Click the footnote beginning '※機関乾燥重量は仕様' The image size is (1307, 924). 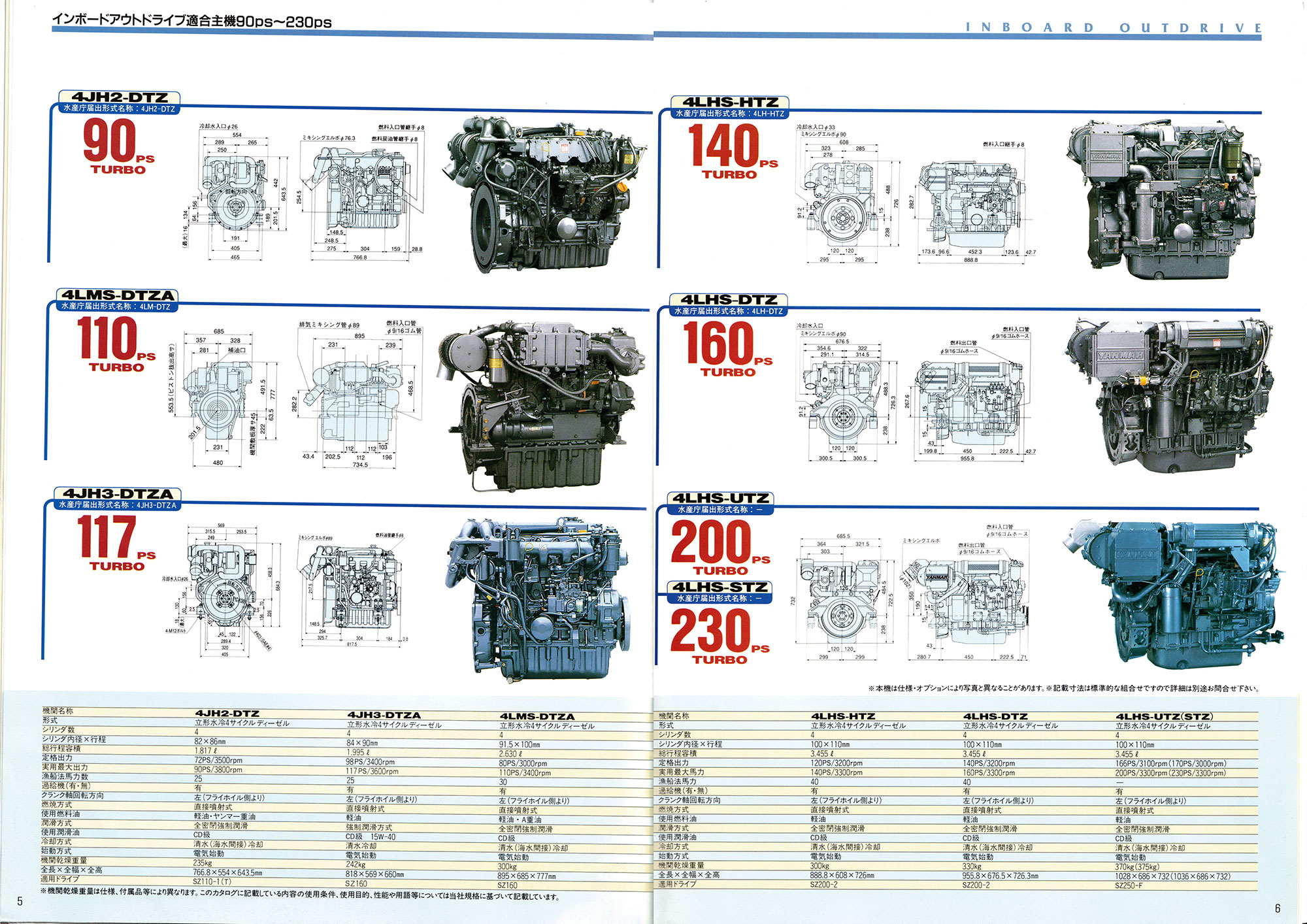(x=301, y=896)
